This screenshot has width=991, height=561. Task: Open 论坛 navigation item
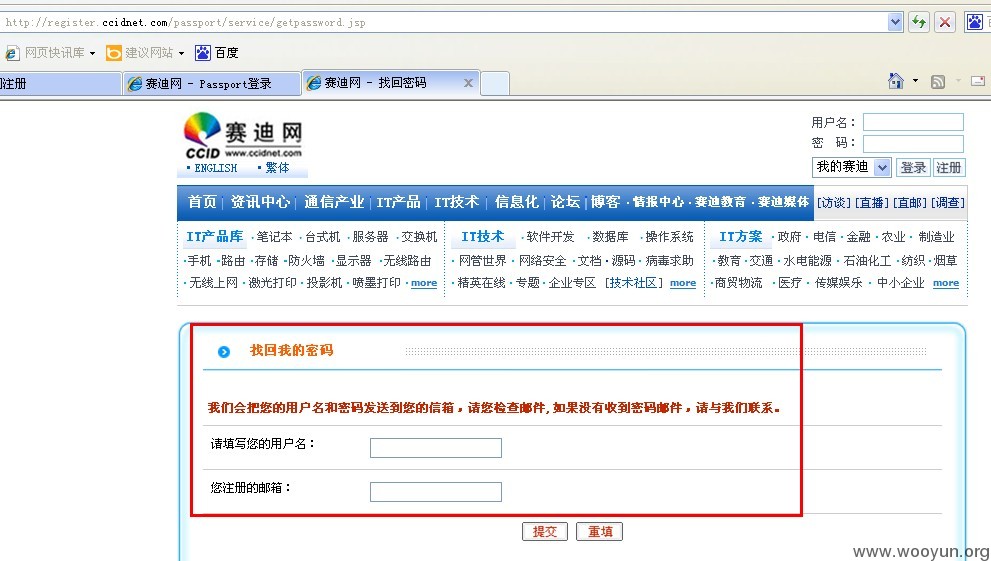click(x=565, y=202)
